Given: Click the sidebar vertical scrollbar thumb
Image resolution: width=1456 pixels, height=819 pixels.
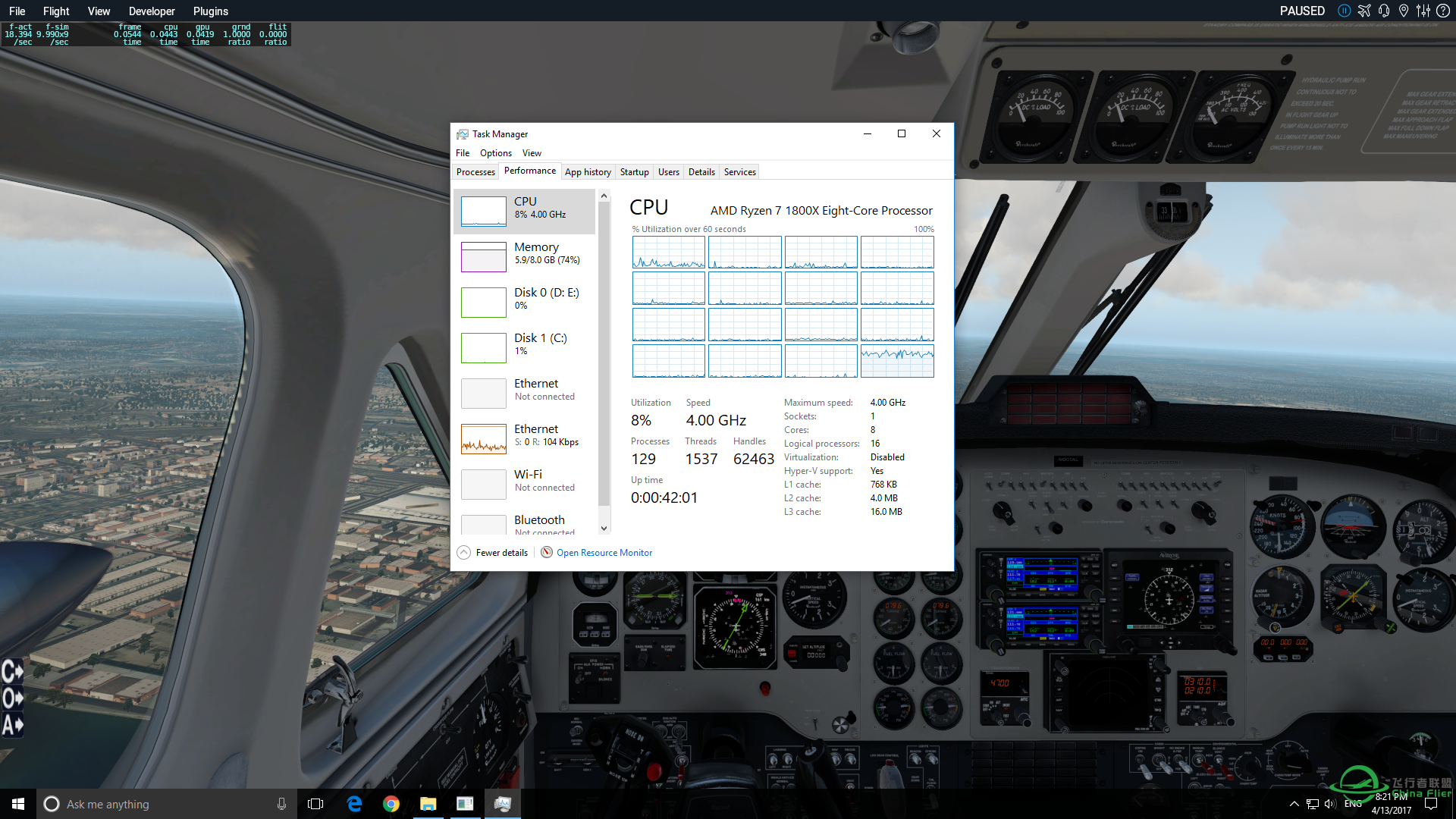Looking at the screenshot, I should pyautogui.click(x=604, y=355).
